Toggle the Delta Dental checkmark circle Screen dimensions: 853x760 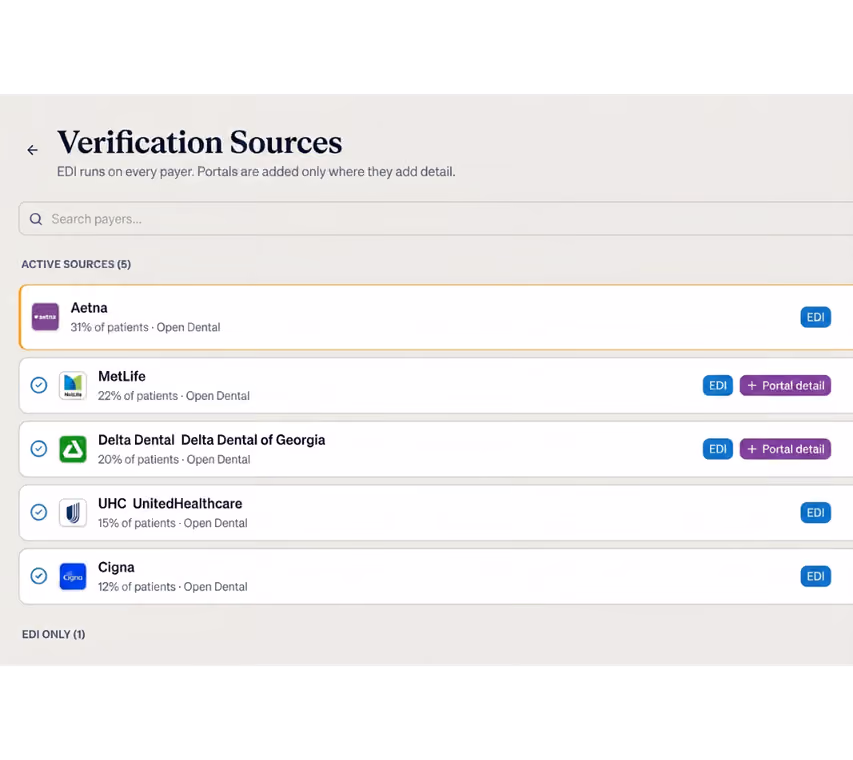click(39, 449)
